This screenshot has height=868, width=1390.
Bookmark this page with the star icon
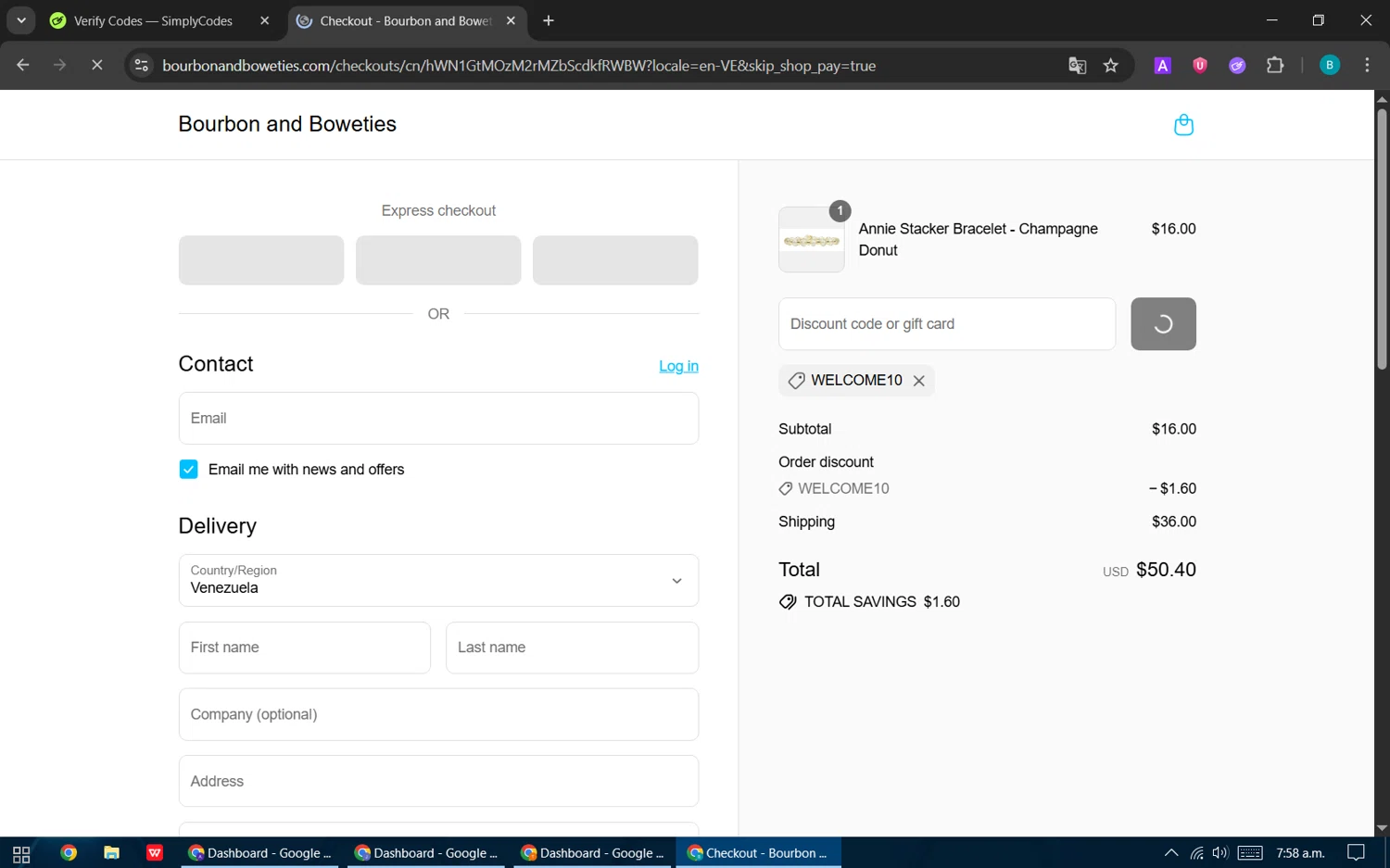(x=1111, y=66)
